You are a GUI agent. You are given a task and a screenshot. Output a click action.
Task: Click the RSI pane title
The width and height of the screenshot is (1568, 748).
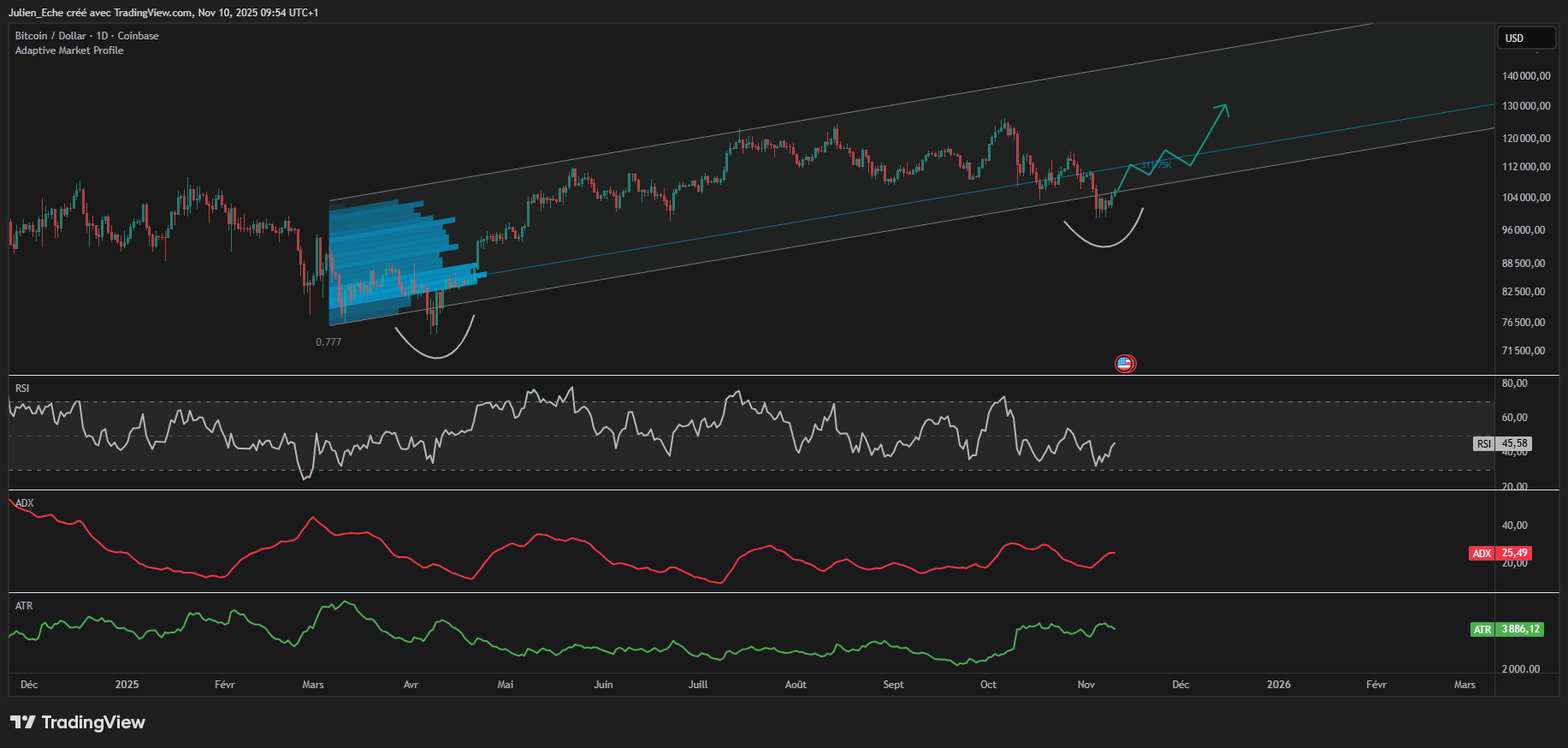click(x=22, y=389)
